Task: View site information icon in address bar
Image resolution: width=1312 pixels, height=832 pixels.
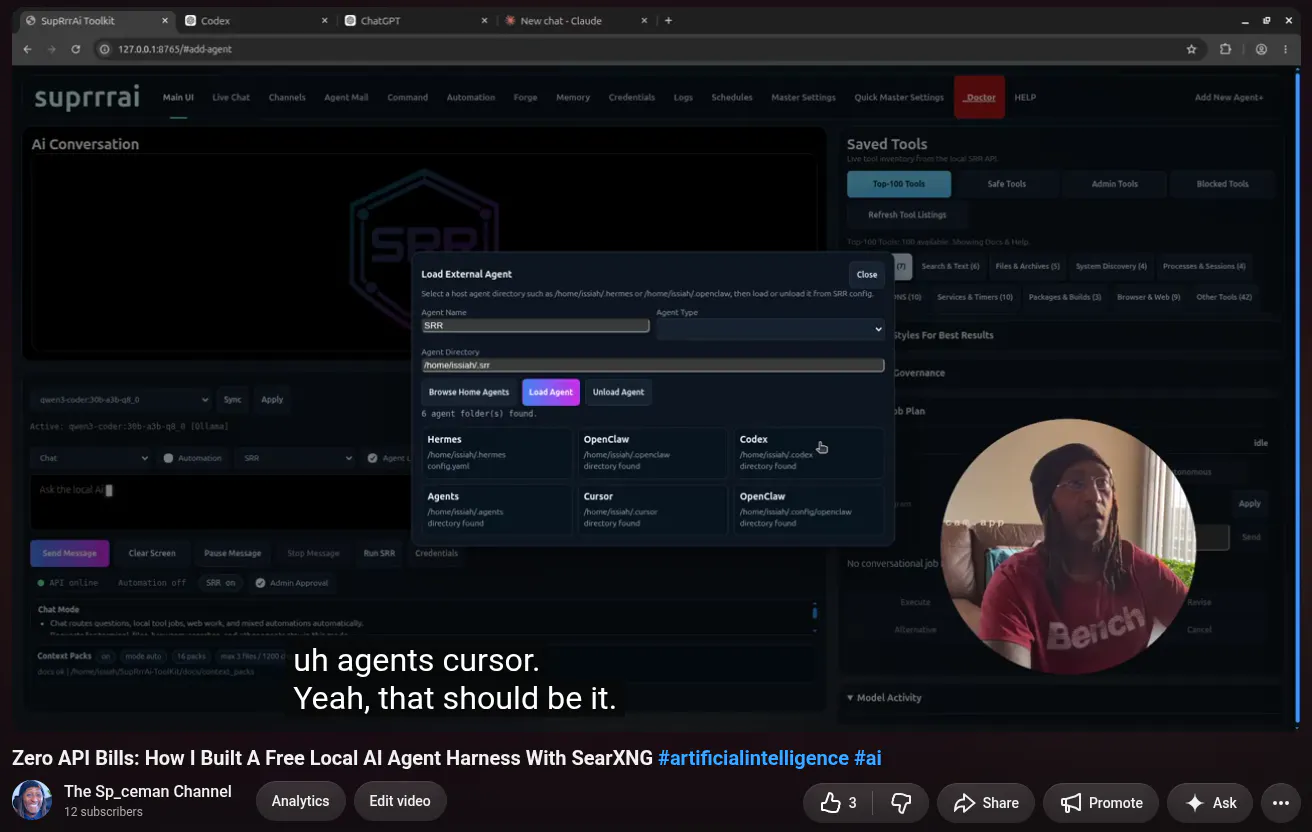Action: [104, 49]
